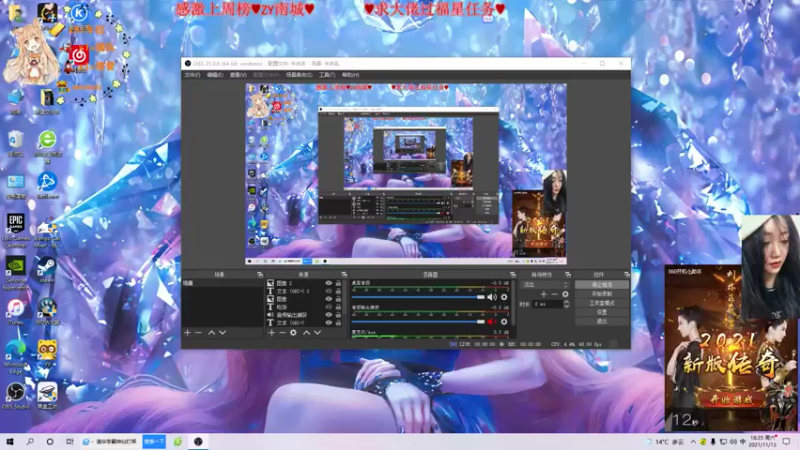
Task: Unmute the red muted speaker icon
Action: click(x=492, y=322)
